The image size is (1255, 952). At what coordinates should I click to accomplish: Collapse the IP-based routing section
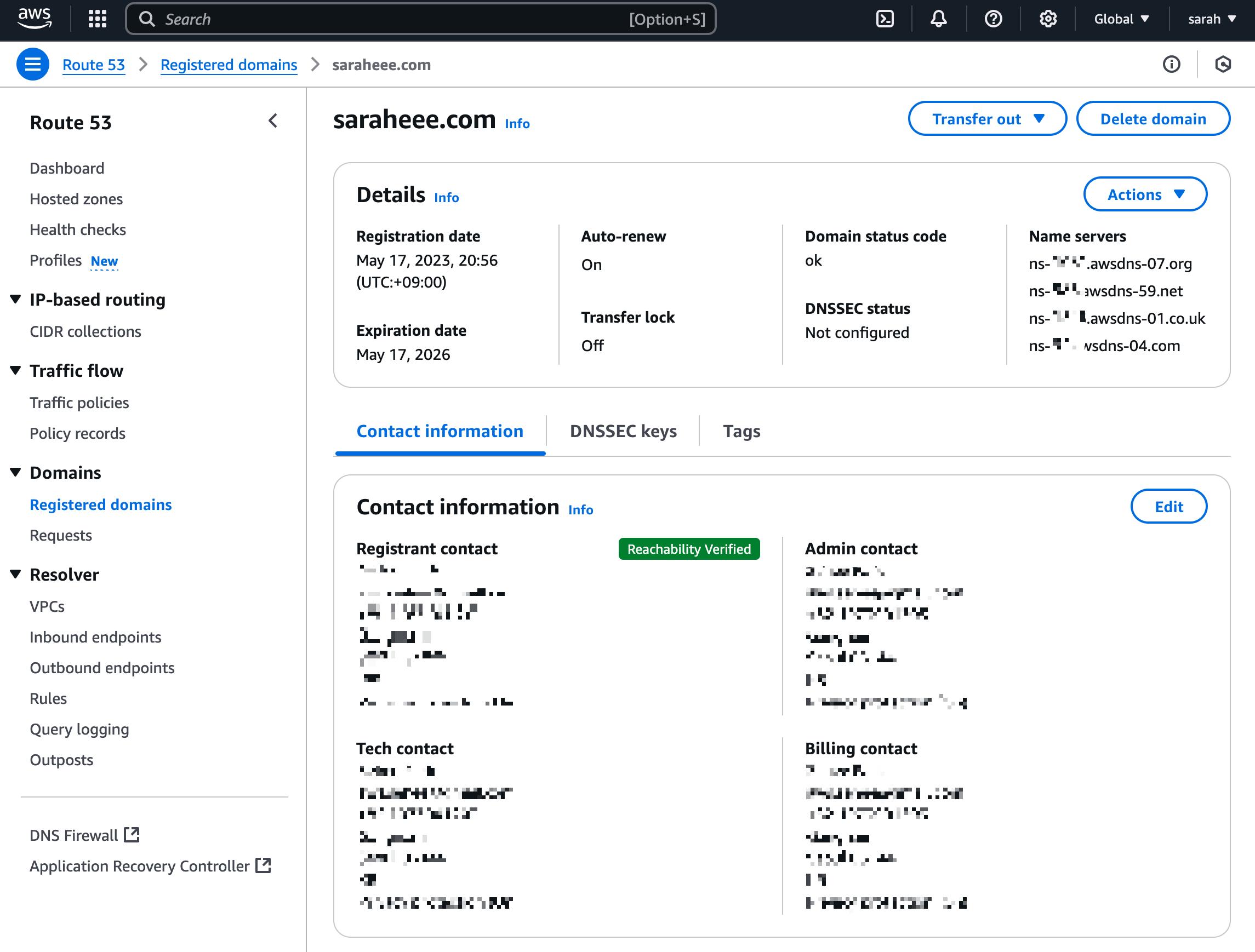[16, 299]
